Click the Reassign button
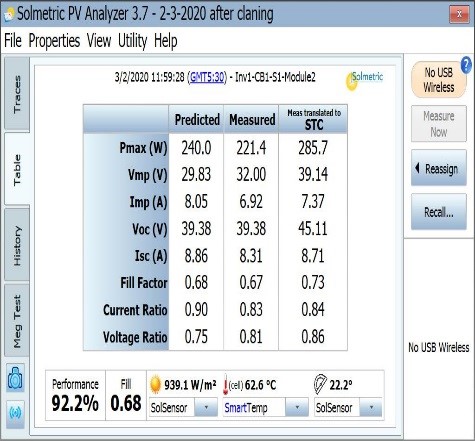Screen dimensions: 475x441 [439, 168]
